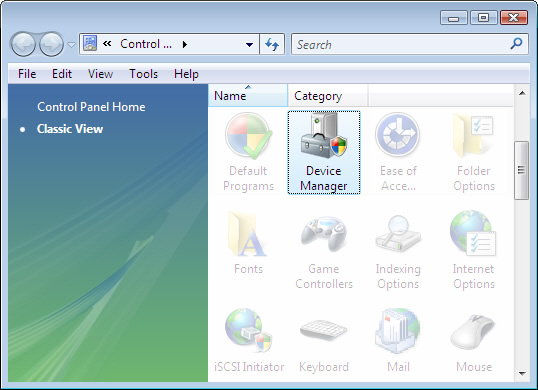Viewport: 538px width, 390px height.
Task: Close the Control Panel window
Action: [514, 17]
